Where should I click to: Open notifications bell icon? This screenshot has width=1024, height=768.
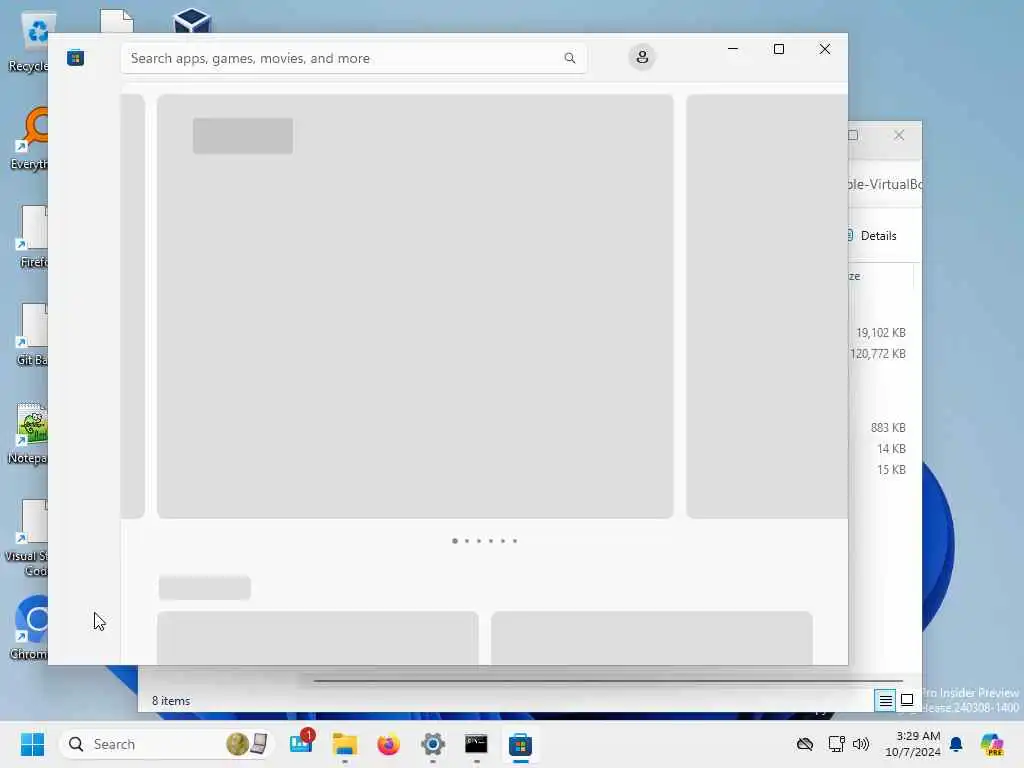956,744
